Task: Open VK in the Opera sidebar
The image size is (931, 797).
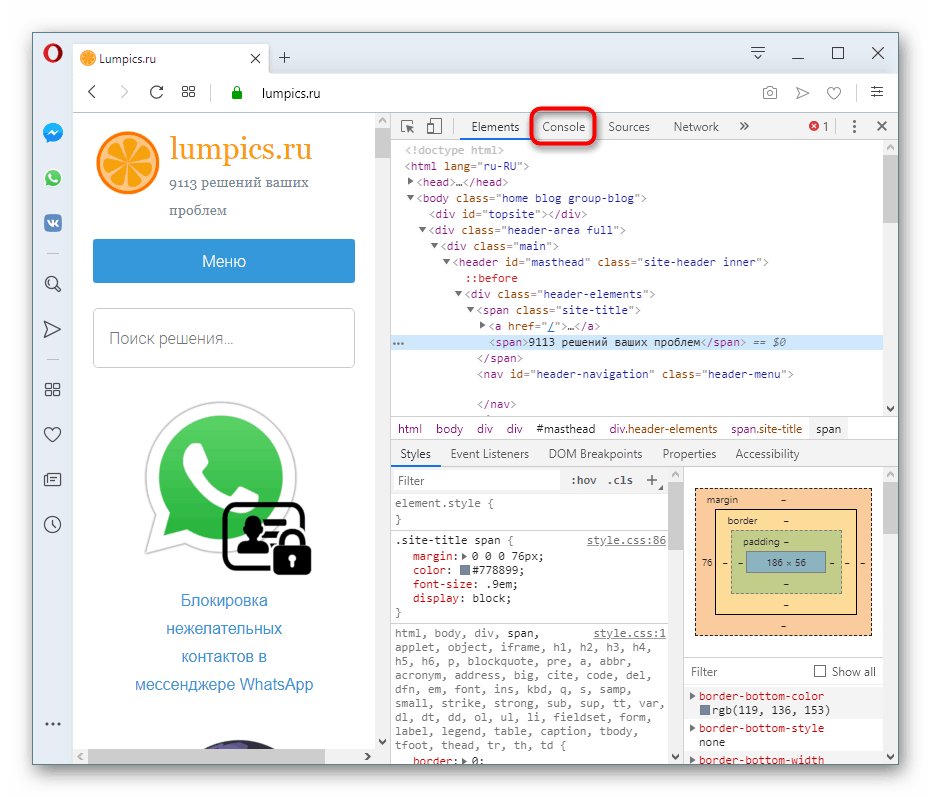Action: point(53,223)
